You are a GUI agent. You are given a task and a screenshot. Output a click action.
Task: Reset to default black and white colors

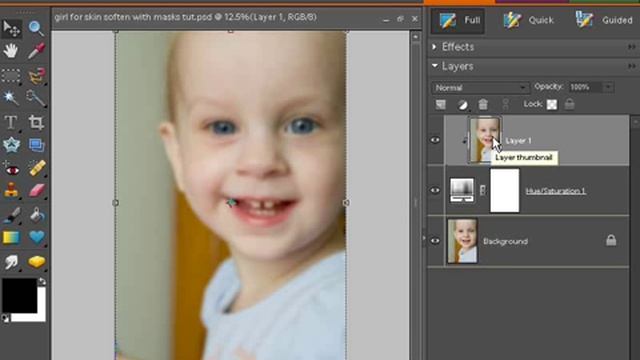point(5,318)
